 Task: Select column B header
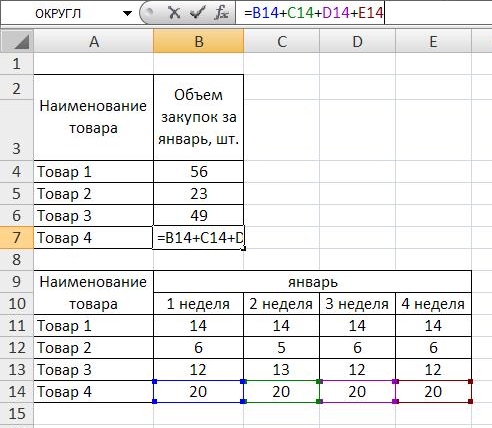pos(199,42)
